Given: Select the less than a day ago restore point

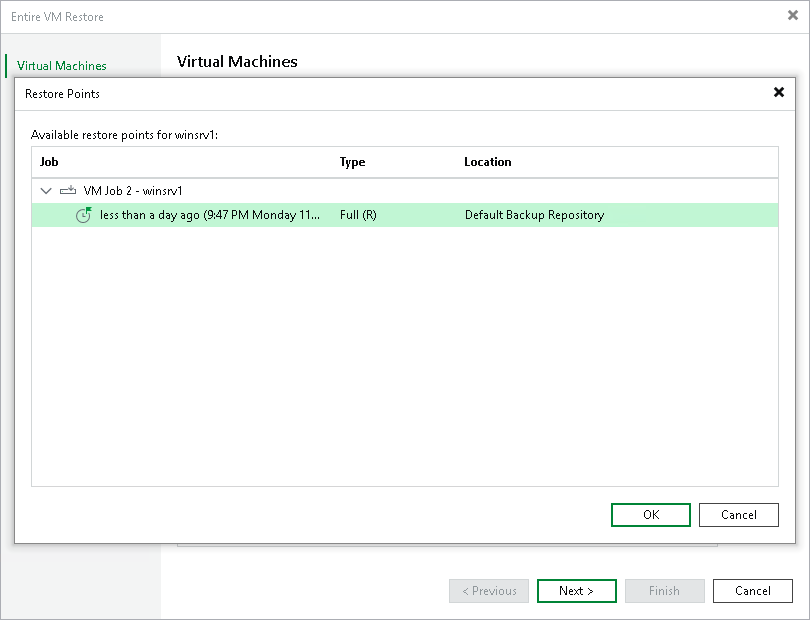Looking at the screenshot, I should 210,215.
